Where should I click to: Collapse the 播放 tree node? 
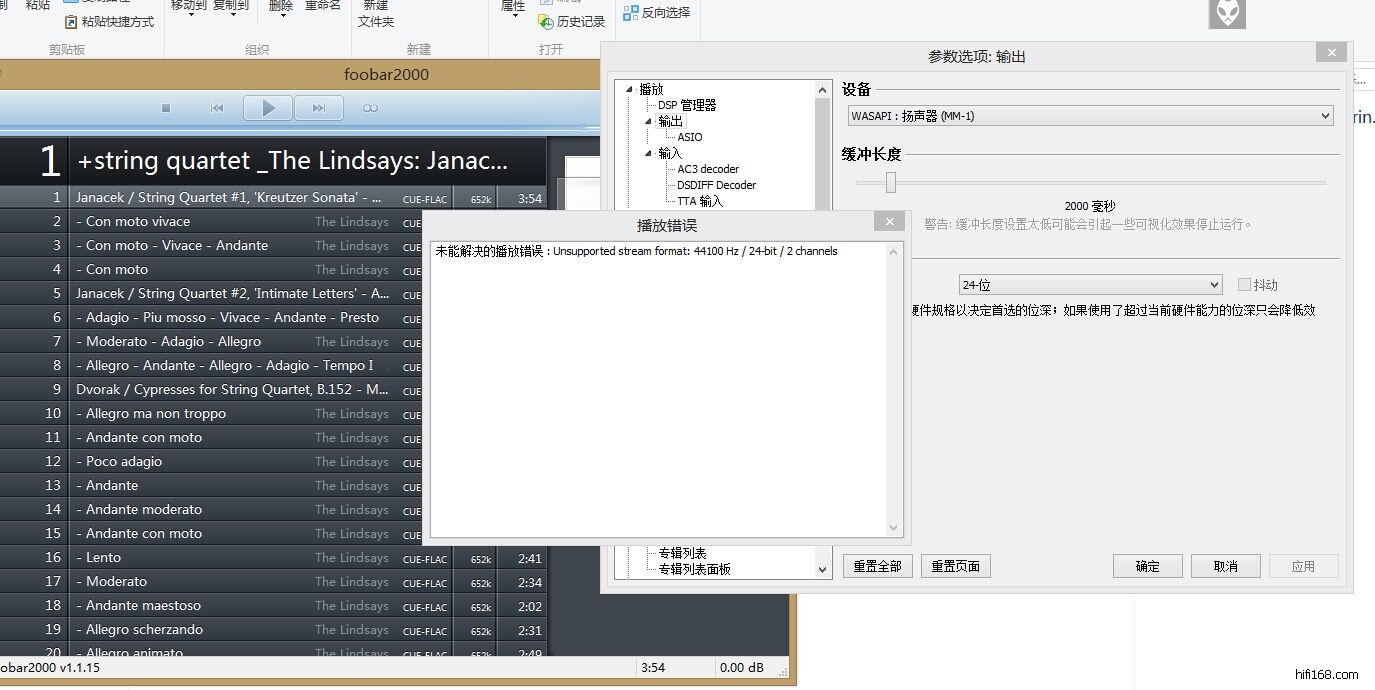coord(629,89)
